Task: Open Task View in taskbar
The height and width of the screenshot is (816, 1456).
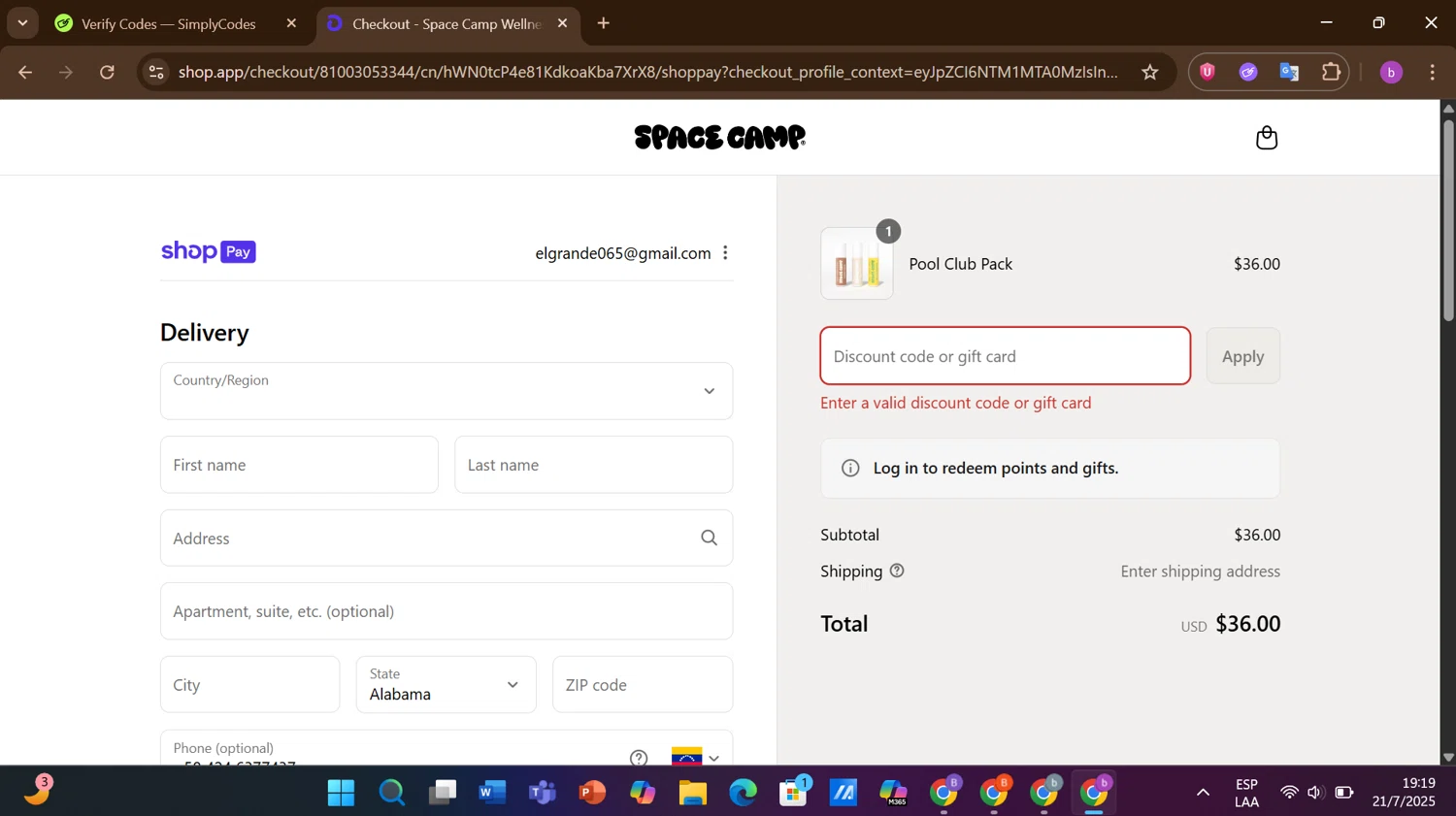Action: (x=442, y=793)
